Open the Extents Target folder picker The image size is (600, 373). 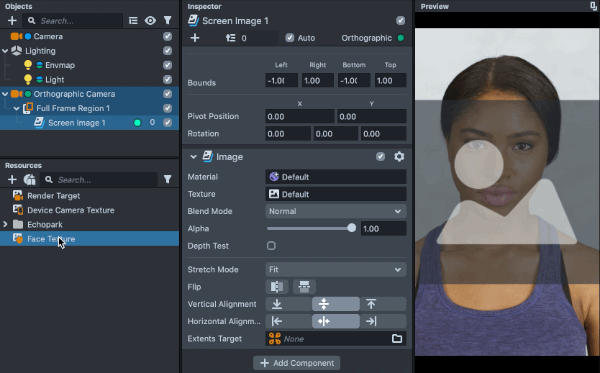pos(397,339)
